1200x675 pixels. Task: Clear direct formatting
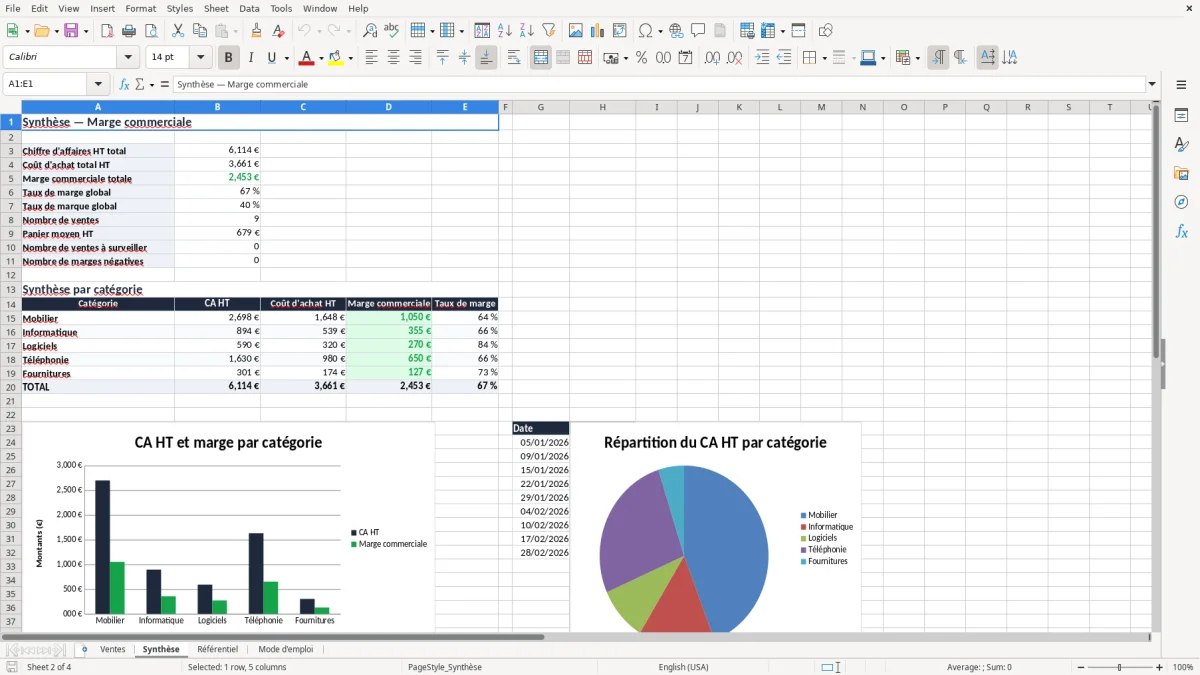click(x=277, y=31)
